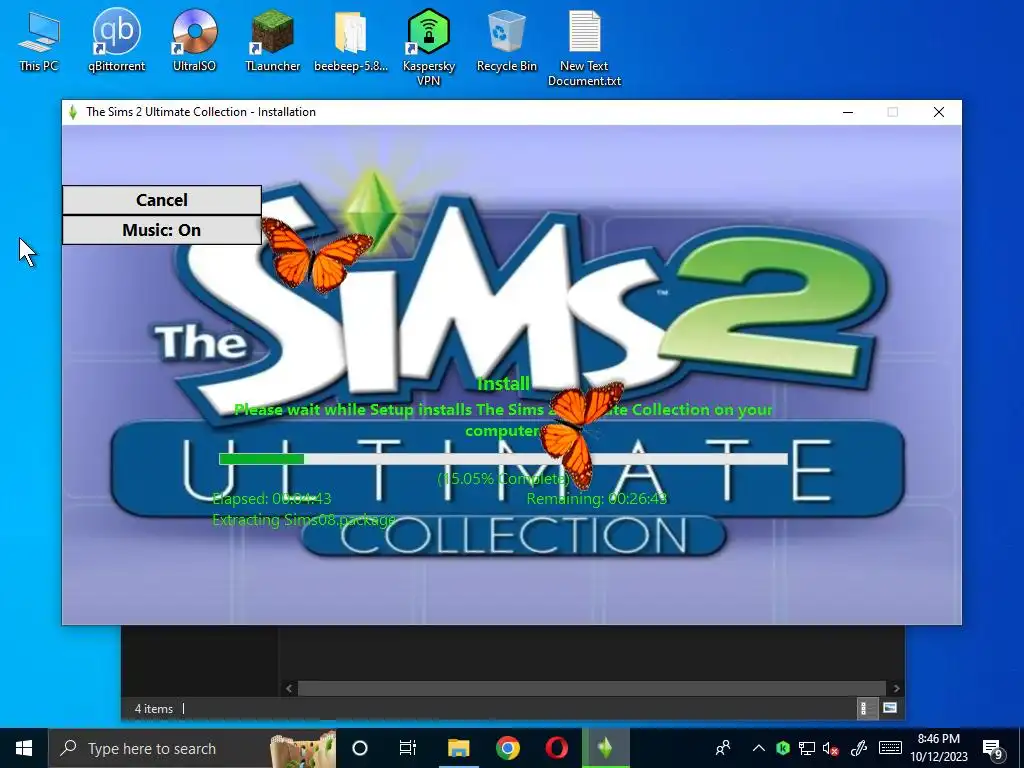Click the 'Extracting Sims08.package' status text
The width and height of the screenshot is (1024, 768).
304,520
